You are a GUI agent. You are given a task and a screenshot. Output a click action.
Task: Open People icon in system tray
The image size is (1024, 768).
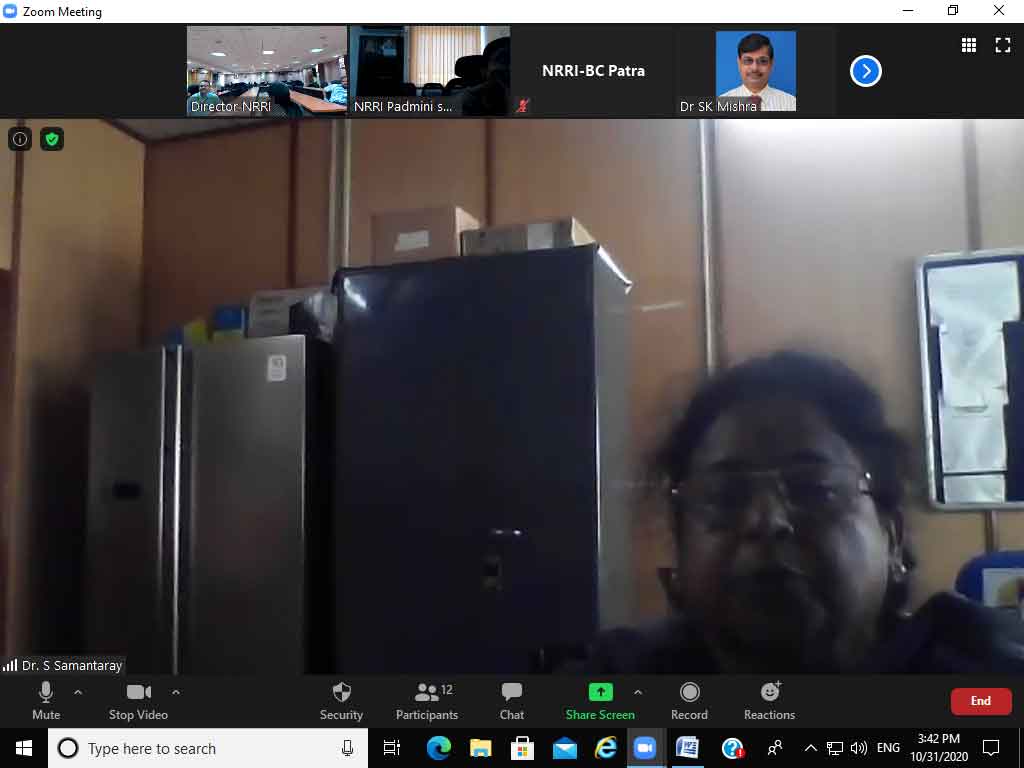[775, 748]
